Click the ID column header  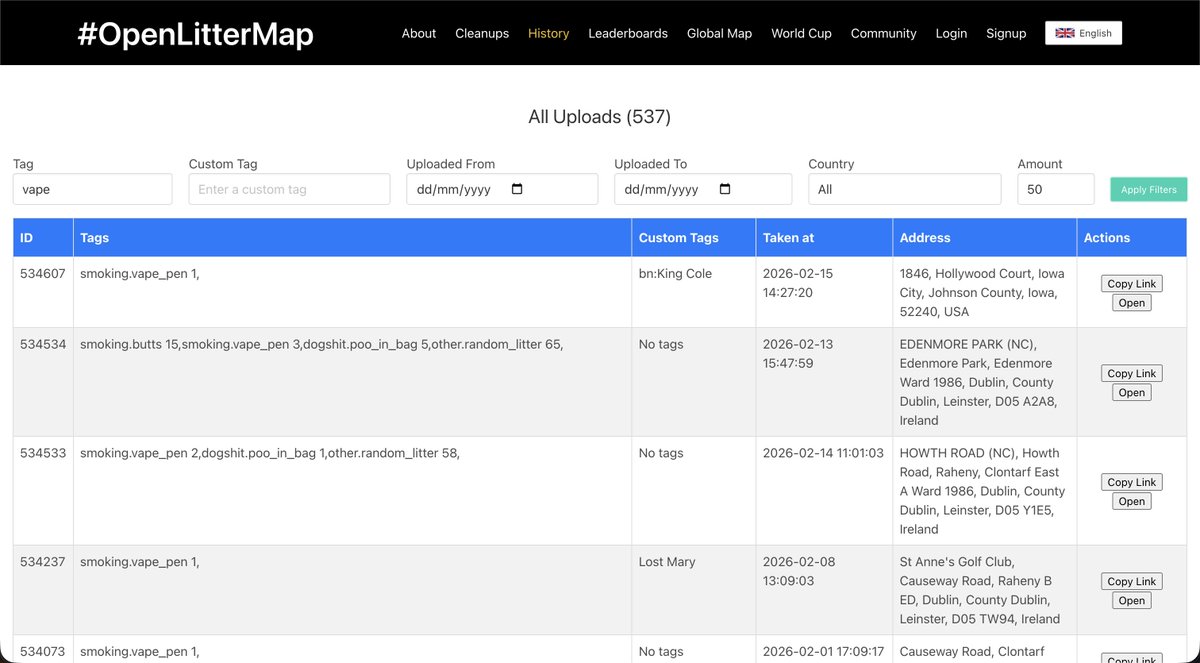pos(43,238)
